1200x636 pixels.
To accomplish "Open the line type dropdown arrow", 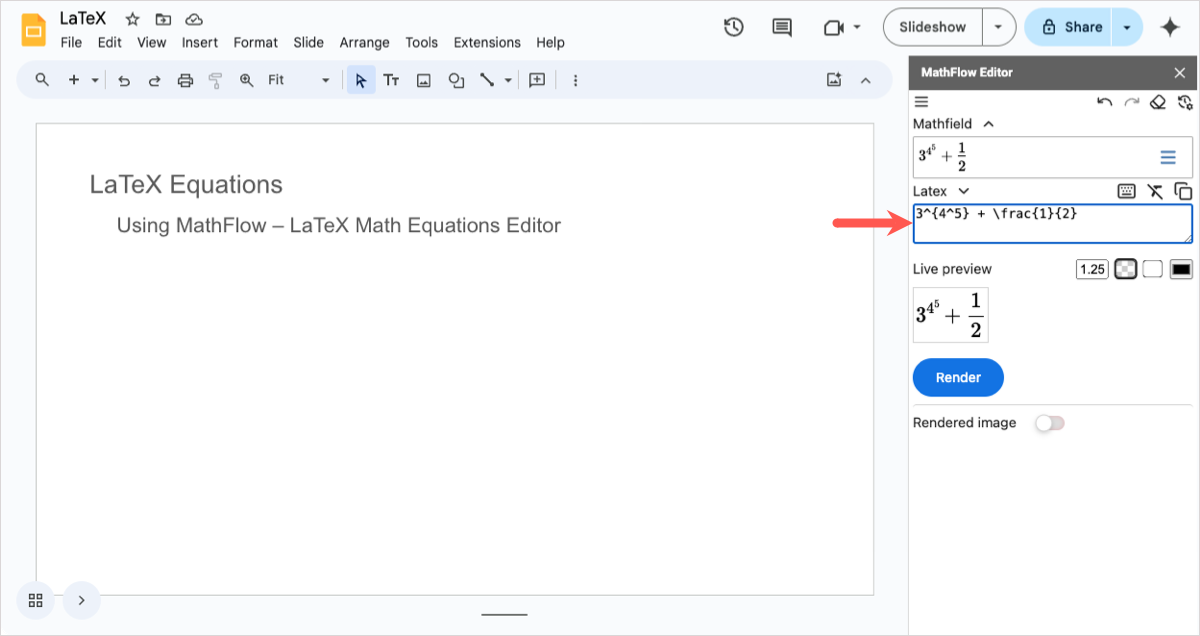I will pos(508,81).
